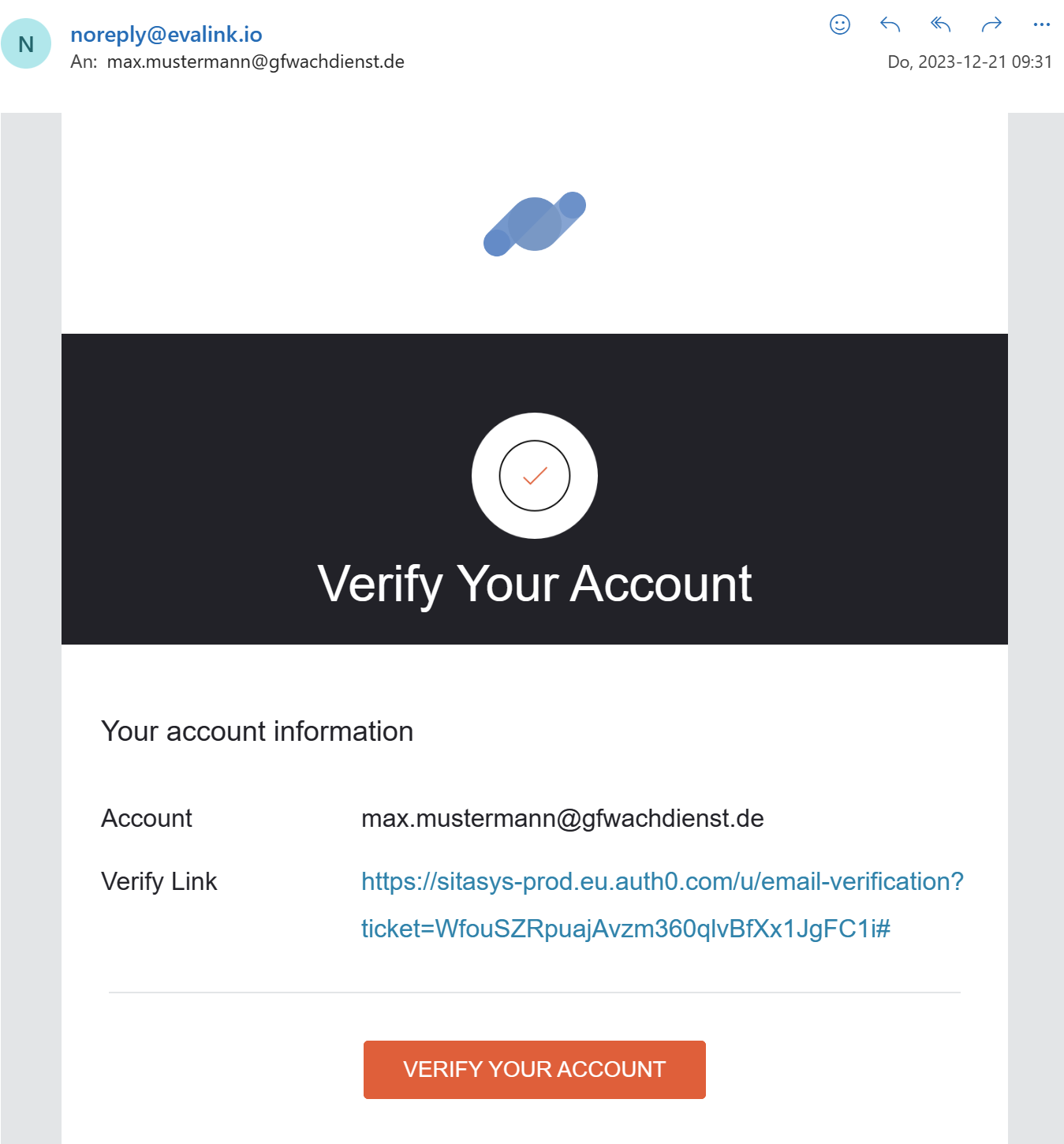The image size is (1064, 1144).
Task: Select the Reply All double-arrow icon
Action: click(940, 24)
